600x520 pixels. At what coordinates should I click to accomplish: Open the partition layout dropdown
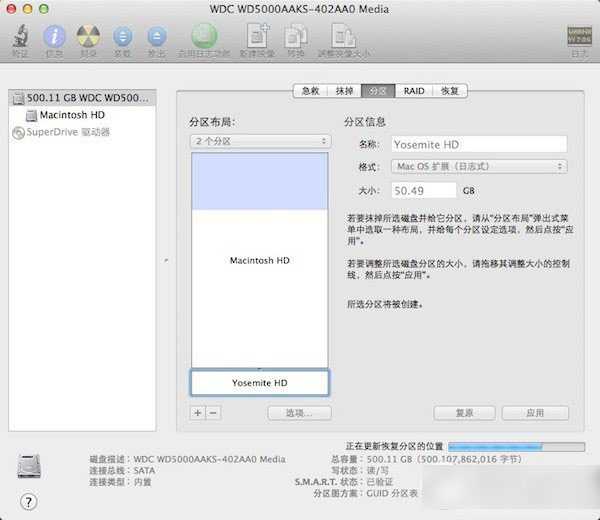pyautogui.click(x=261, y=141)
